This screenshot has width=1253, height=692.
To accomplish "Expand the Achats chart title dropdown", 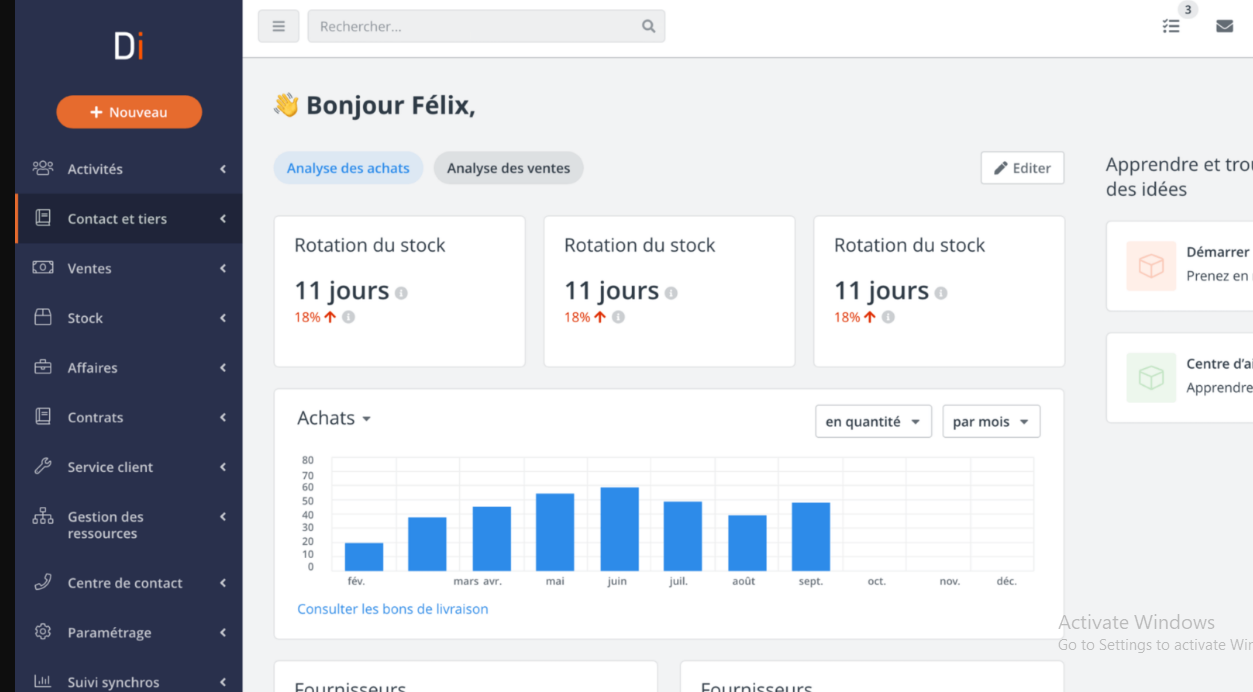I will click(334, 418).
